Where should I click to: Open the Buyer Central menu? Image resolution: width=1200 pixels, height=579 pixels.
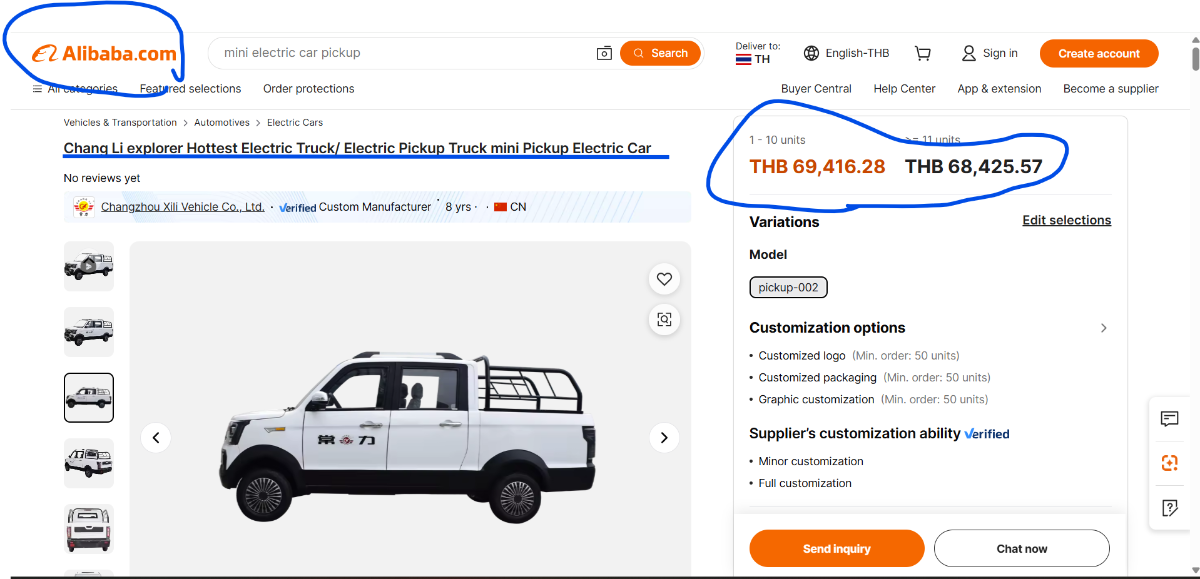816,89
